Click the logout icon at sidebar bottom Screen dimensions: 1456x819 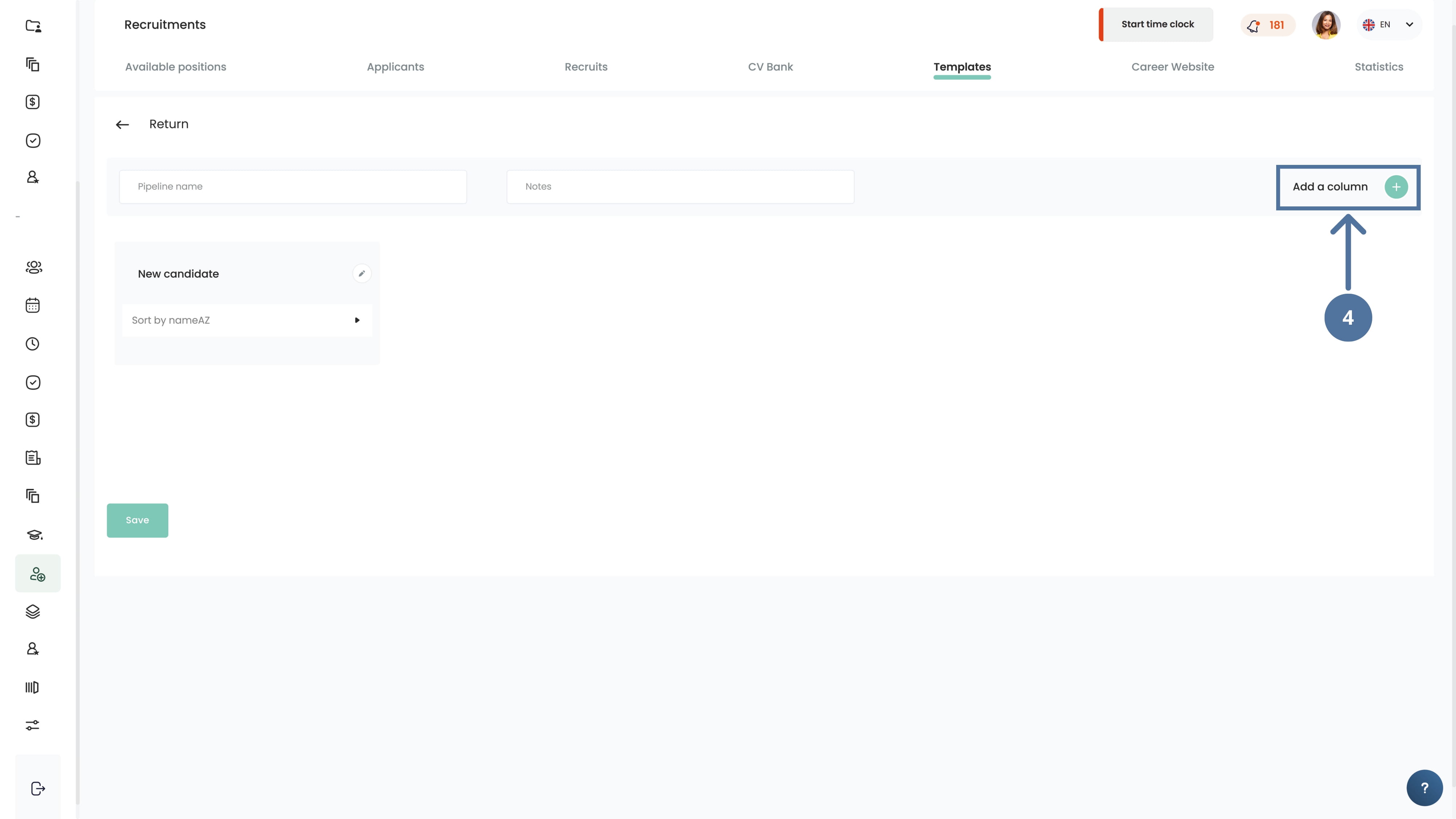click(x=37, y=788)
